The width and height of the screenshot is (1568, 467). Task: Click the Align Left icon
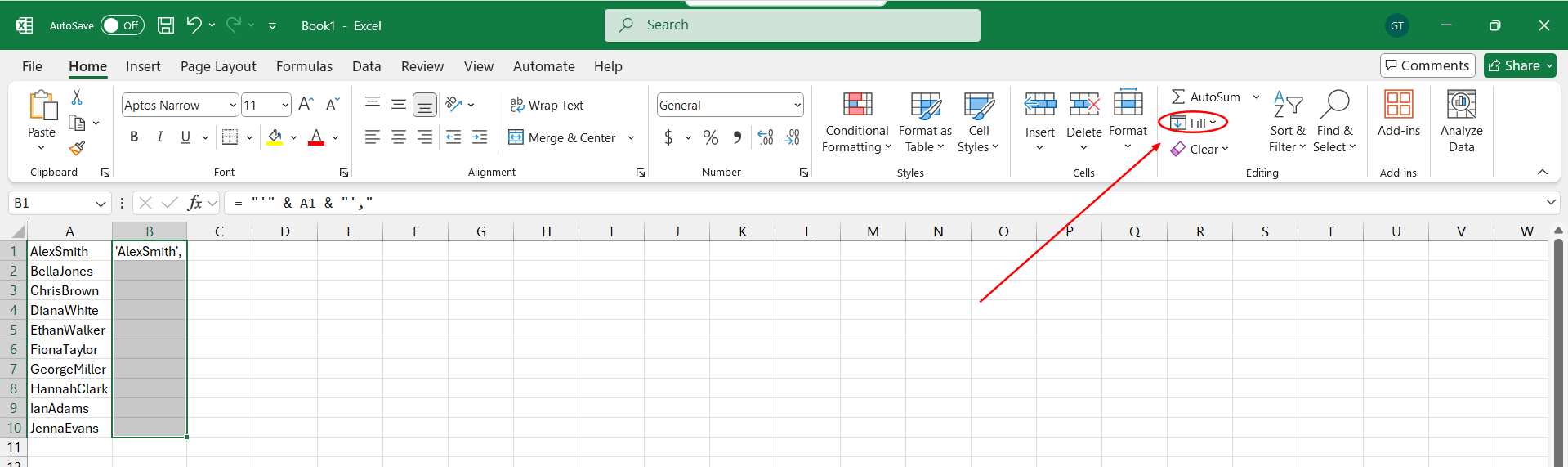click(373, 137)
